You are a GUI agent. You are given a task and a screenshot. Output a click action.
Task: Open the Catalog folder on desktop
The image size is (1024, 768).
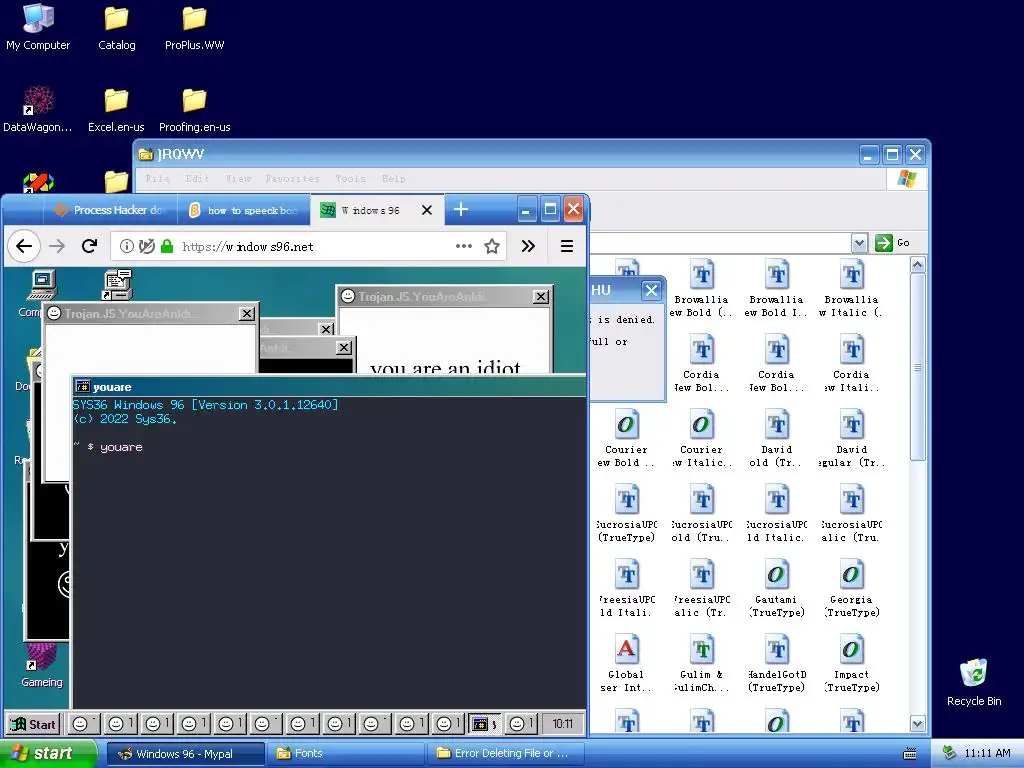click(x=117, y=27)
